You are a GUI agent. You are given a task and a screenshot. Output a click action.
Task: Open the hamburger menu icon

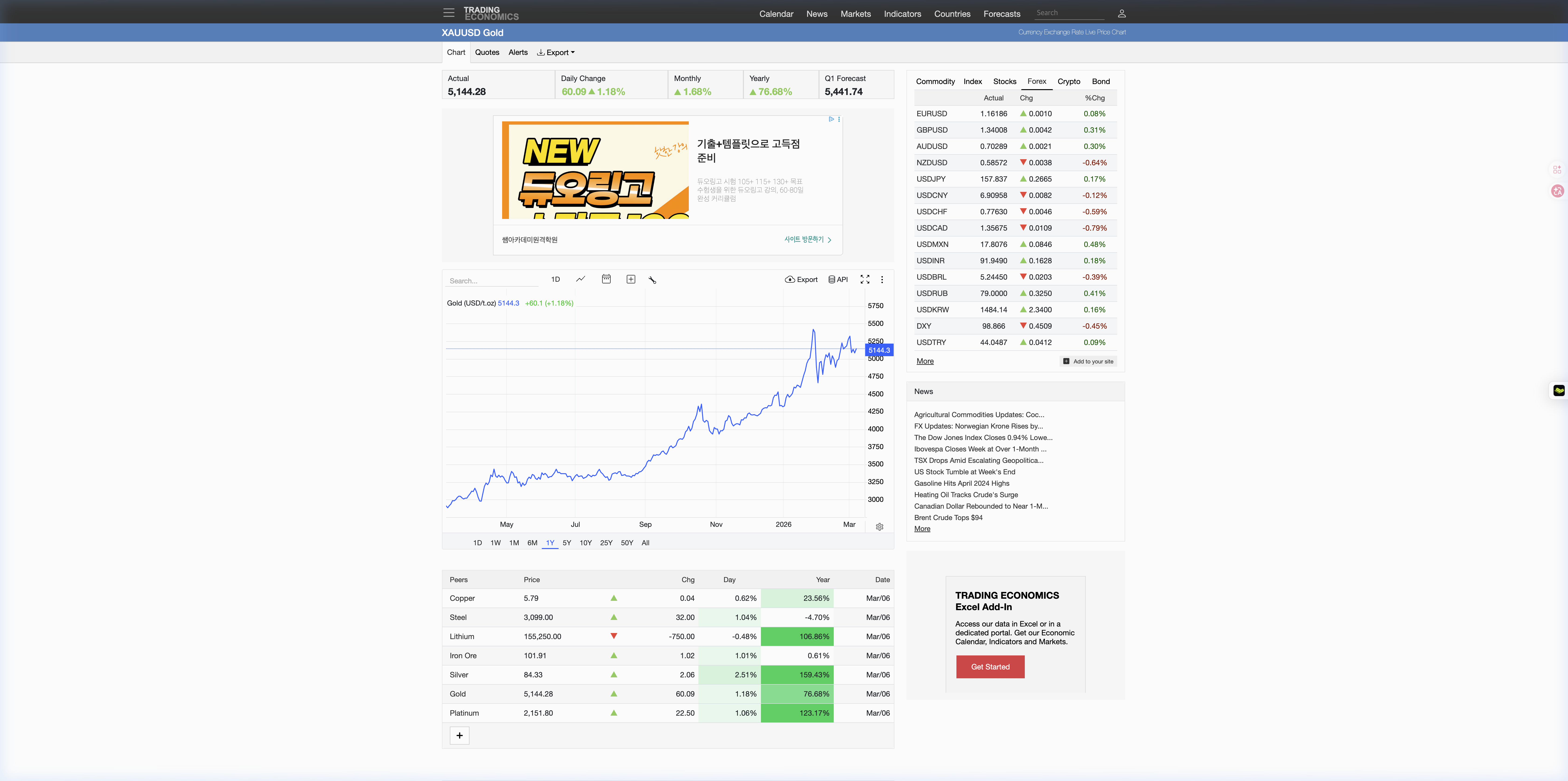coord(449,13)
